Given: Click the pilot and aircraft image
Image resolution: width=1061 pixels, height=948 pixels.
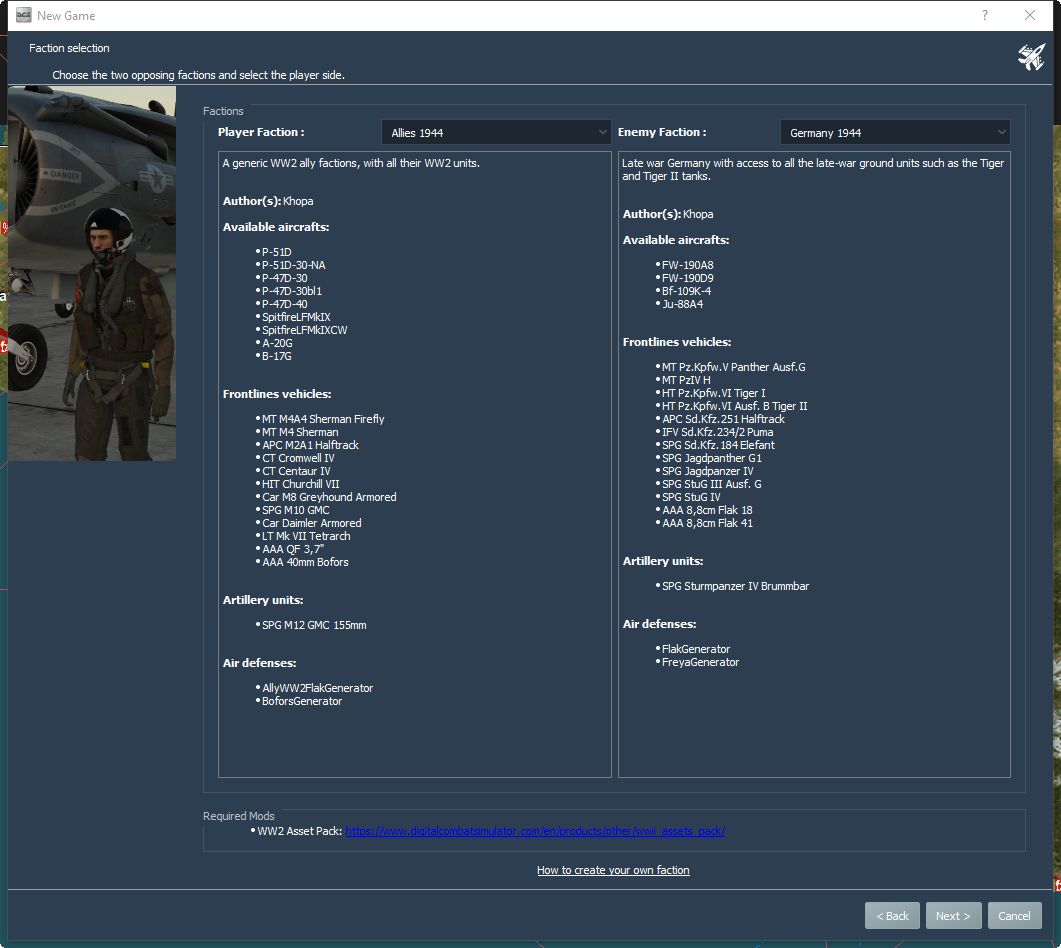Looking at the screenshot, I should [x=92, y=273].
